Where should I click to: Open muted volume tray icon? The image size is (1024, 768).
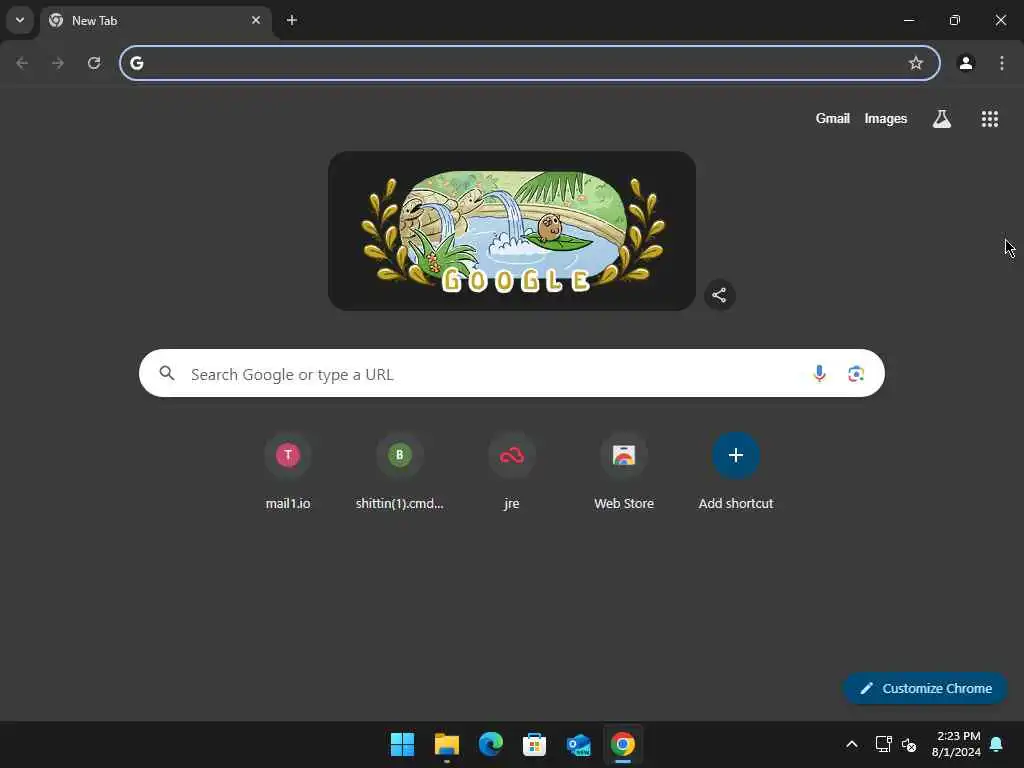point(909,744)
